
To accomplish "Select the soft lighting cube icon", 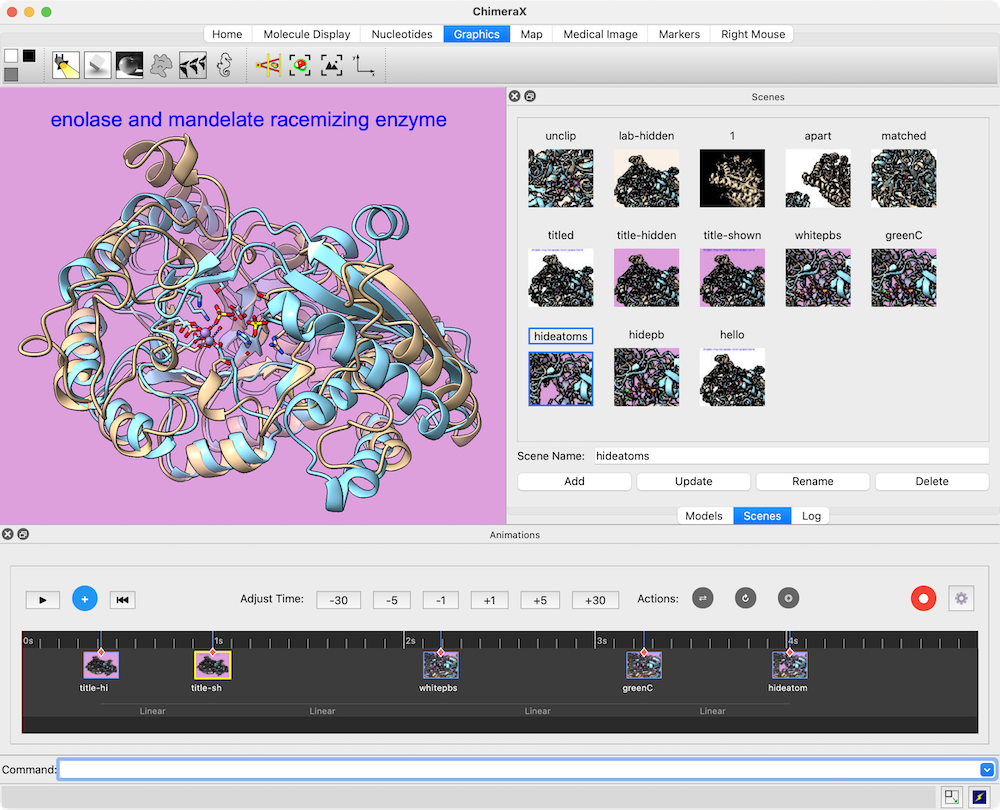I will (x=98, y=66).
